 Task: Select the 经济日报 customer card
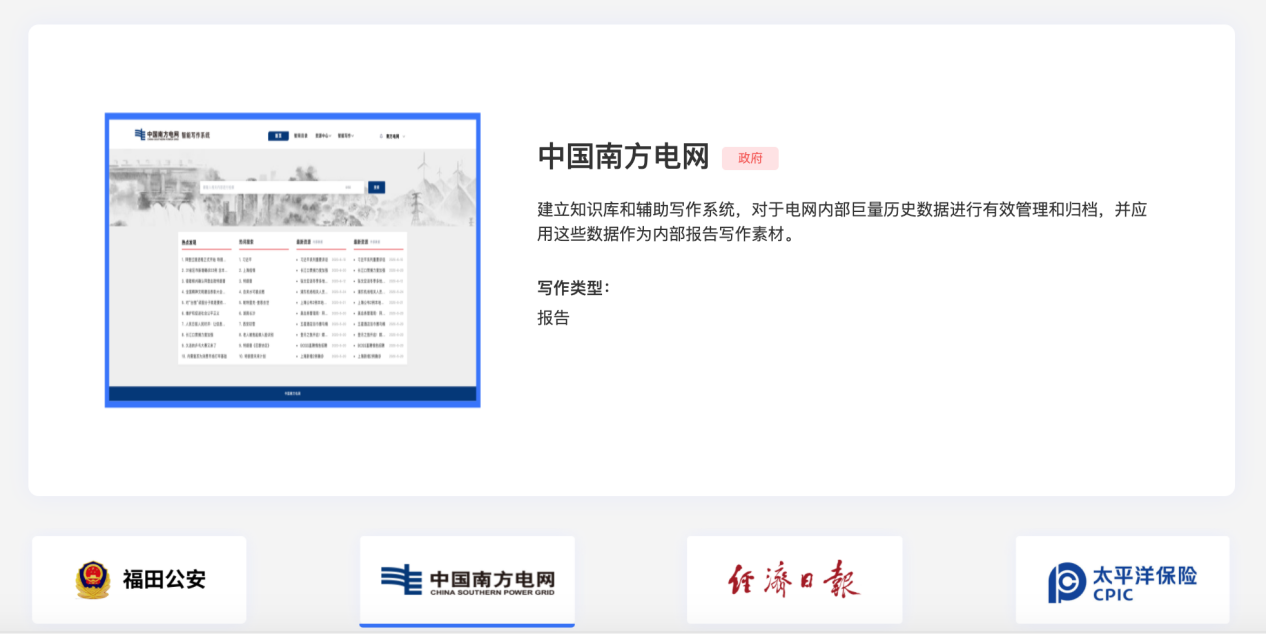[x=794, y=579]
